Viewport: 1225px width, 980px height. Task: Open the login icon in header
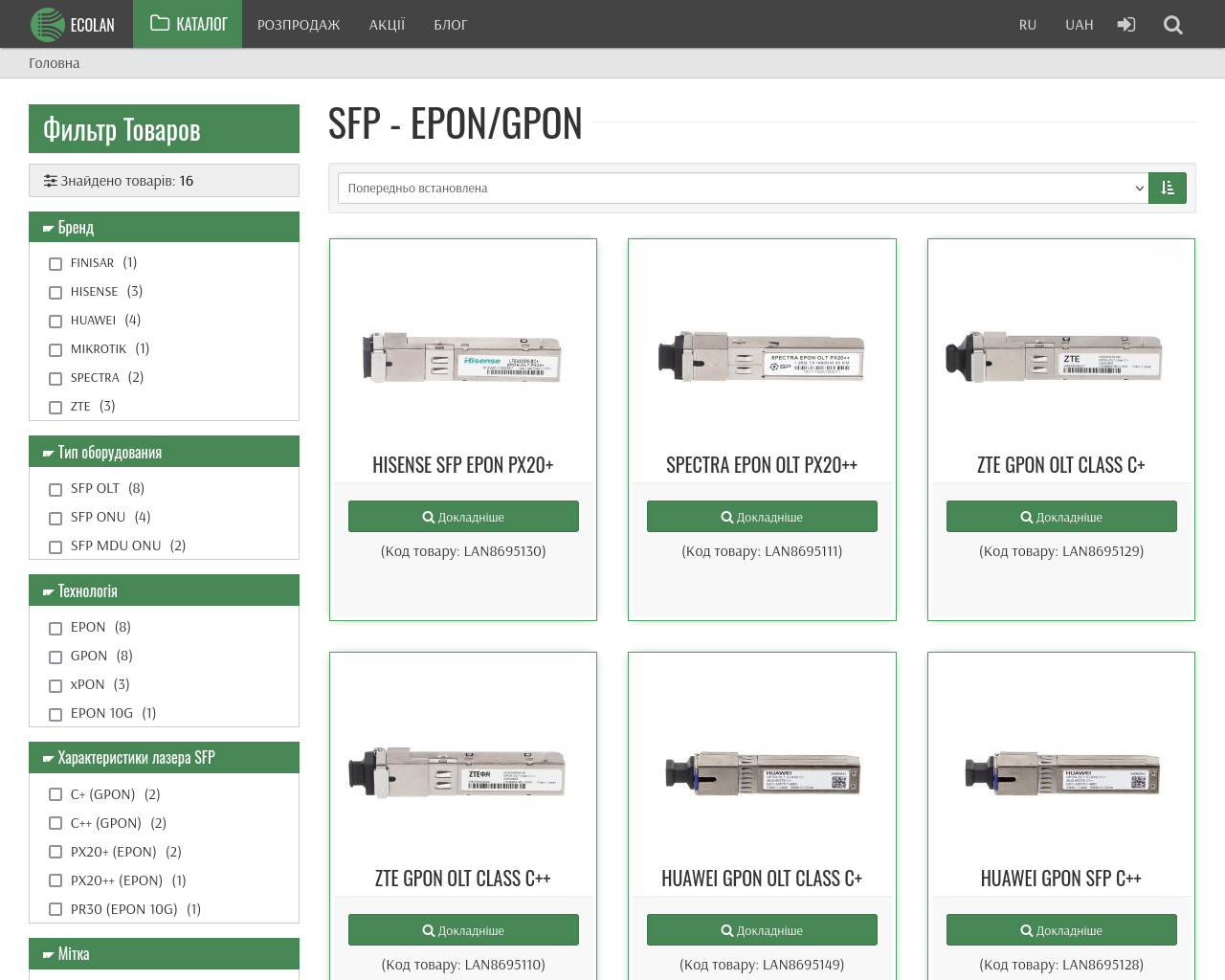point(1126,24)
